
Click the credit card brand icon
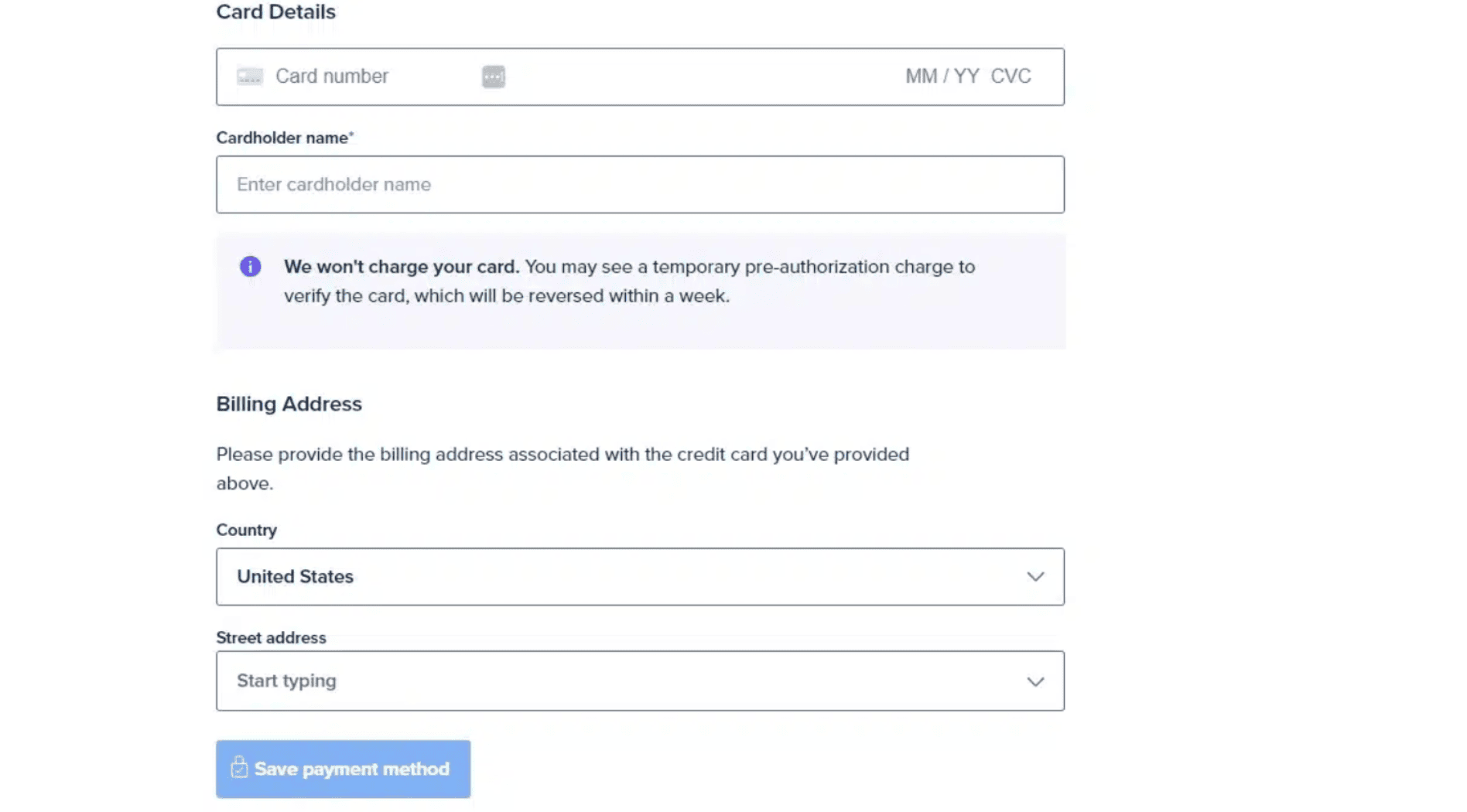click(x=250, y=77)
